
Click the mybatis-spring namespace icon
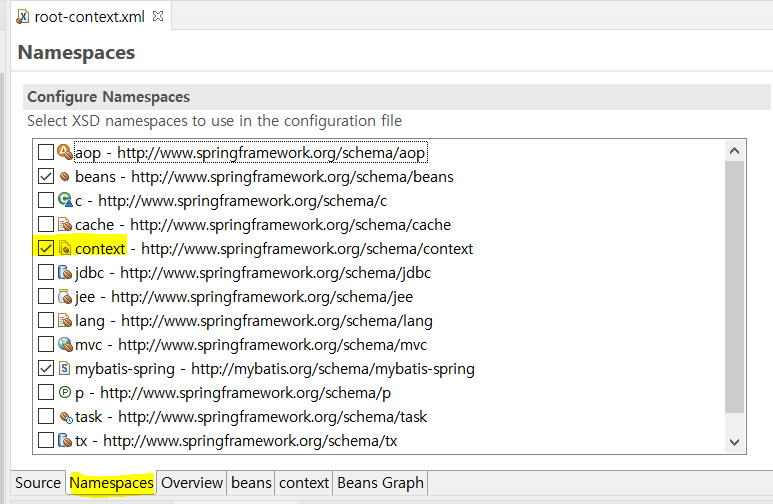65,368
